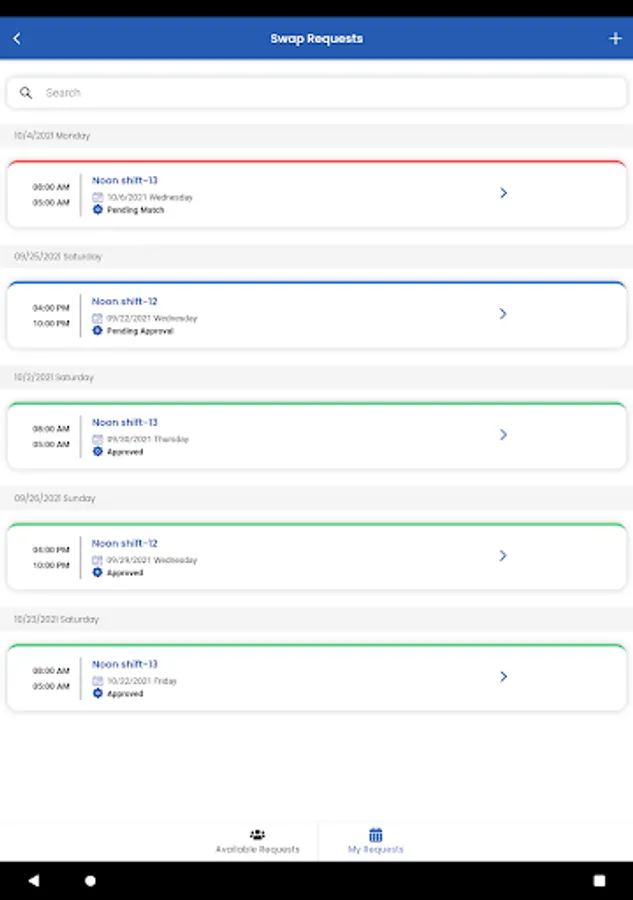Expand the Pending Match request chevron
This screenshot has height=900, width=633.
[x=503, y=193]
